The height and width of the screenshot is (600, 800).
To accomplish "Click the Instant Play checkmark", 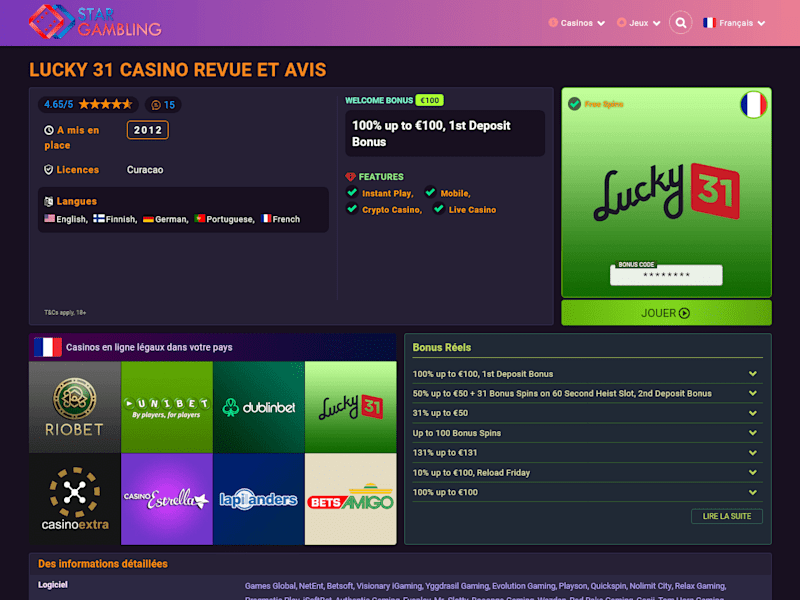I will 352,192.
